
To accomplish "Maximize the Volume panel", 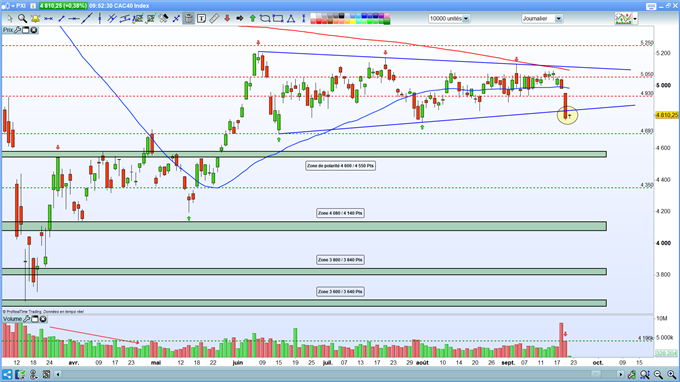I will pos(35,319).
